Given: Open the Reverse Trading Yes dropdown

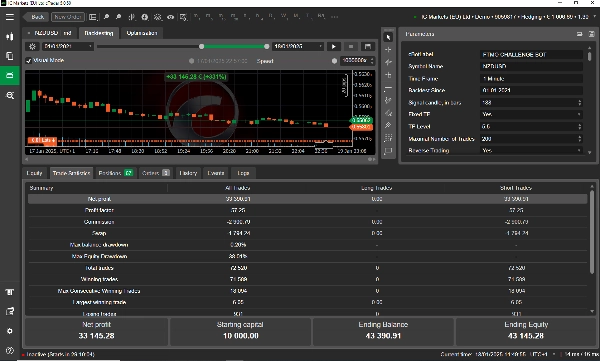Looking at the screenshot, I should pyautogui.click(x=531, y=150).
